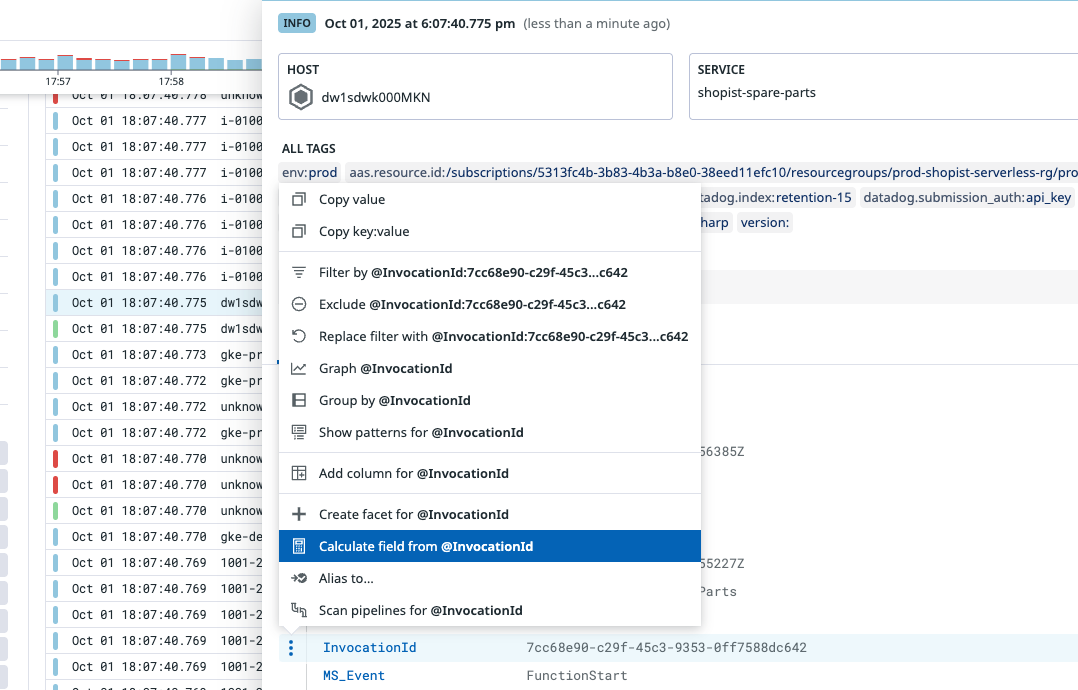The width and height of the screenshot is (1078, 690).
Task: Click the Copy key:value icon
Action: [298, 232]
